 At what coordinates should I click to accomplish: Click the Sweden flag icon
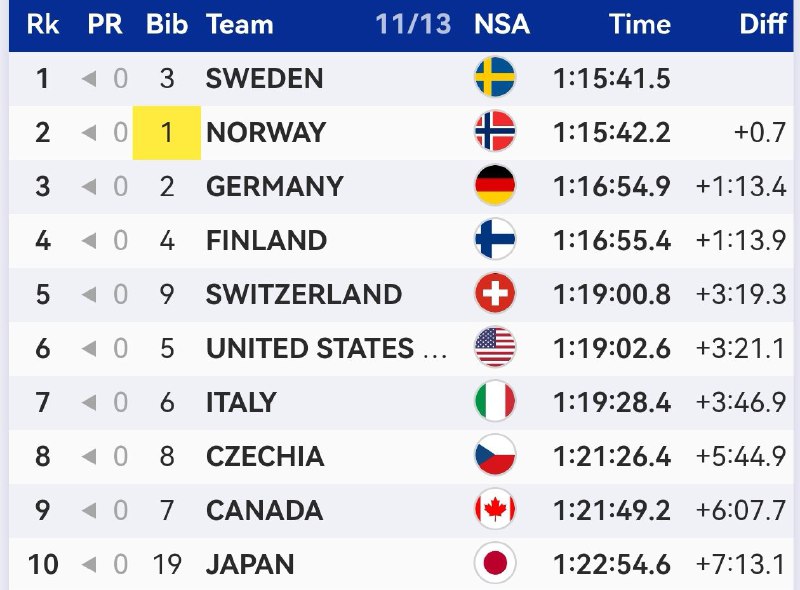pyautogui.click(x=495, y=77)
